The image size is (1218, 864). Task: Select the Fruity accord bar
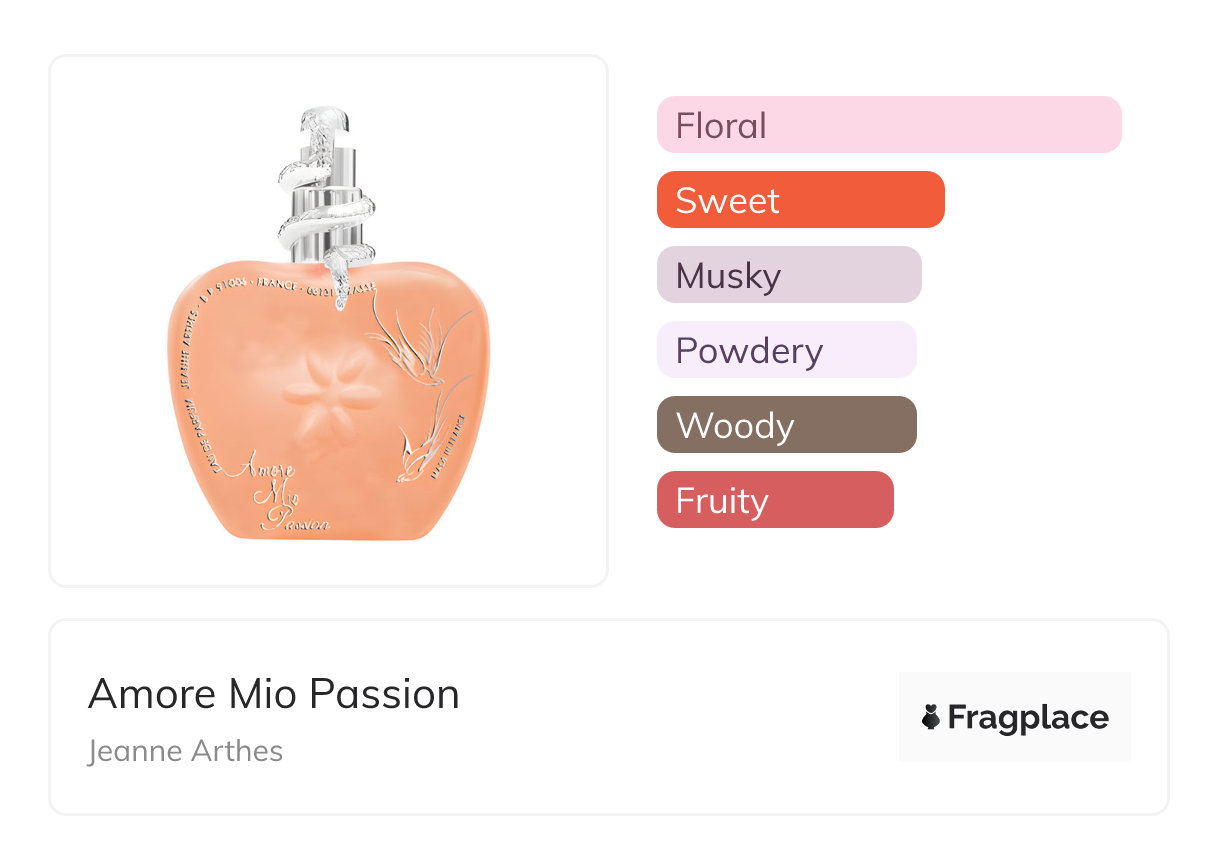point(774,500)
